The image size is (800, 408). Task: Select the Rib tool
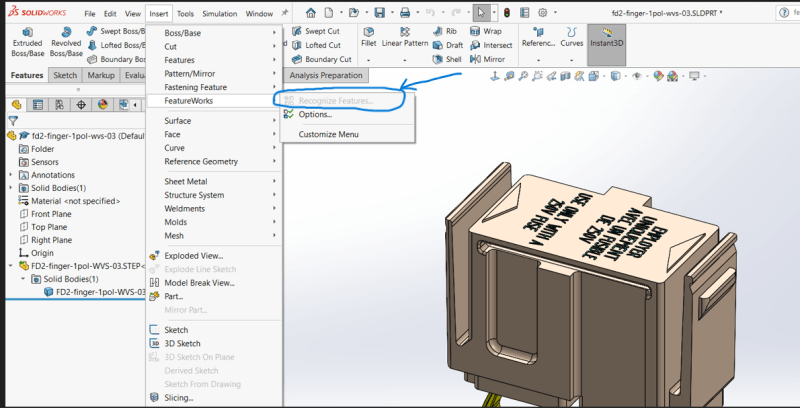coord(444,31)
